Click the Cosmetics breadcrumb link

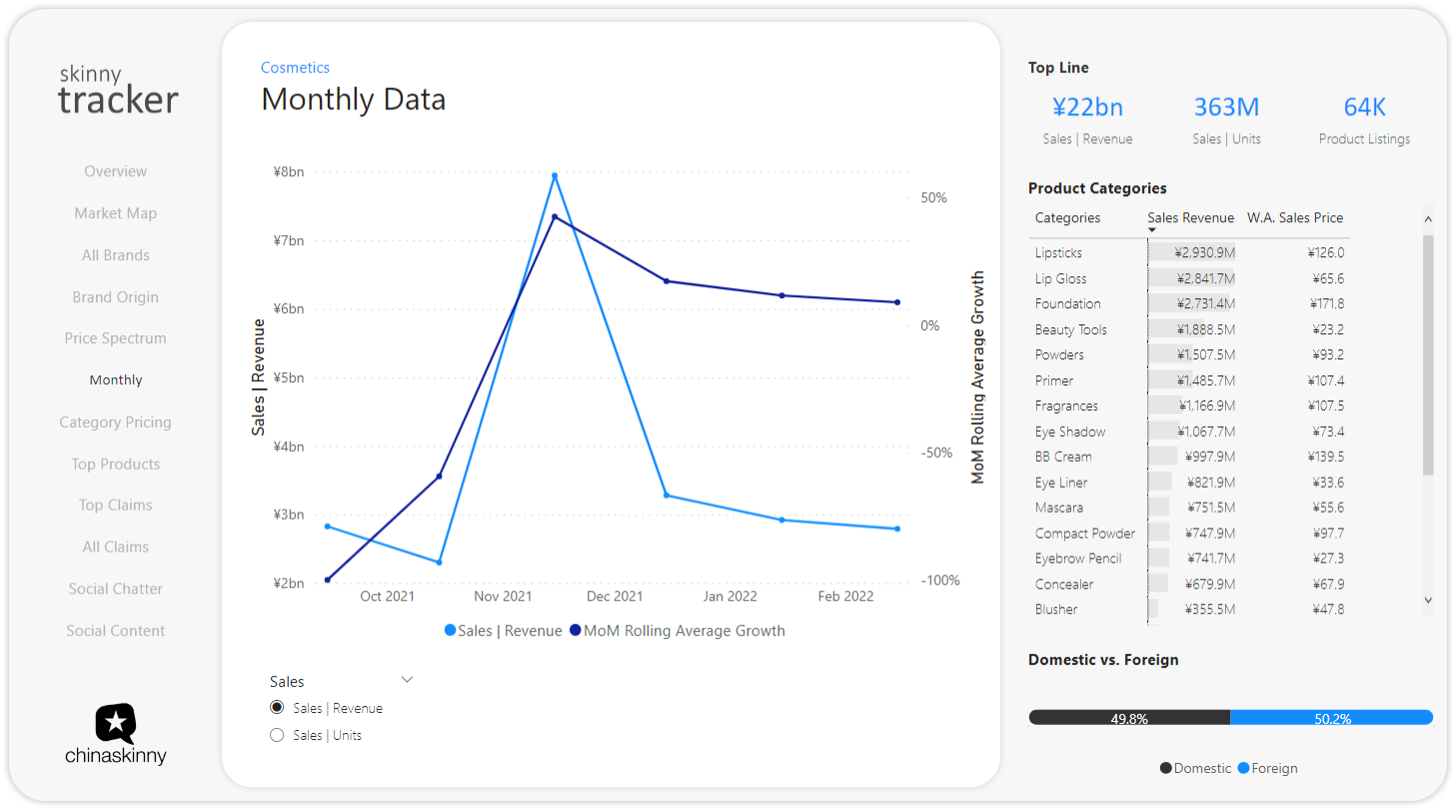[295, 68]
